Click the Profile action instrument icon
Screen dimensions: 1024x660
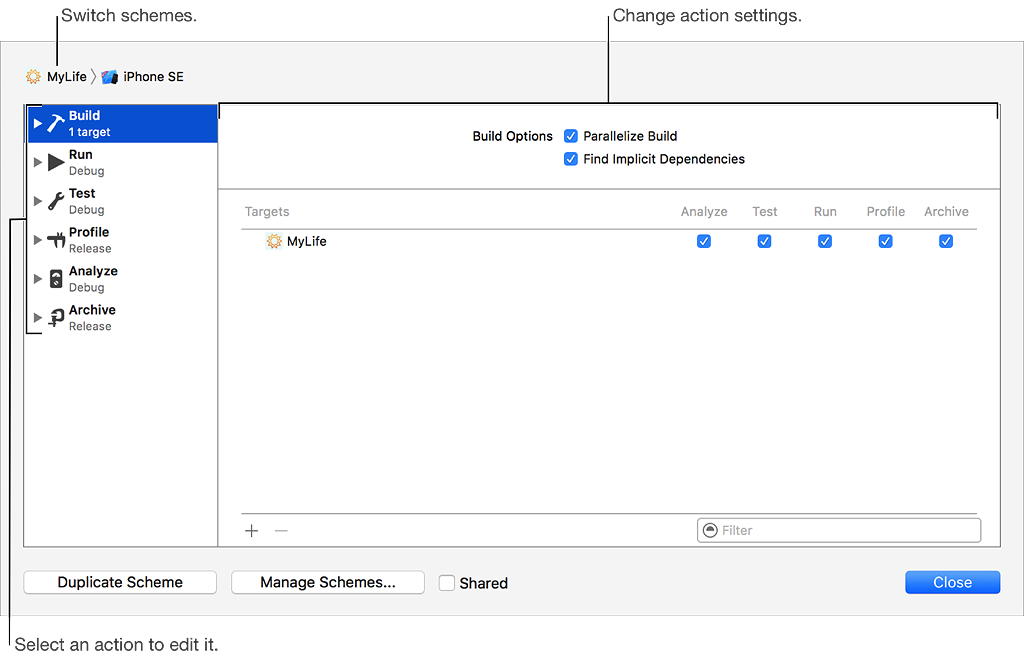[56, 240]
